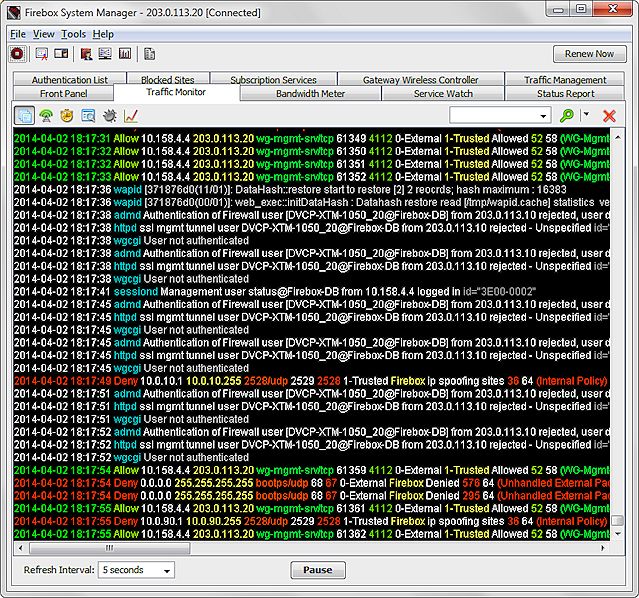The height and width of the screenshot is (598, 639).
Task: Switch to the Bandwidth Meter tab
Action: [310, 94]
